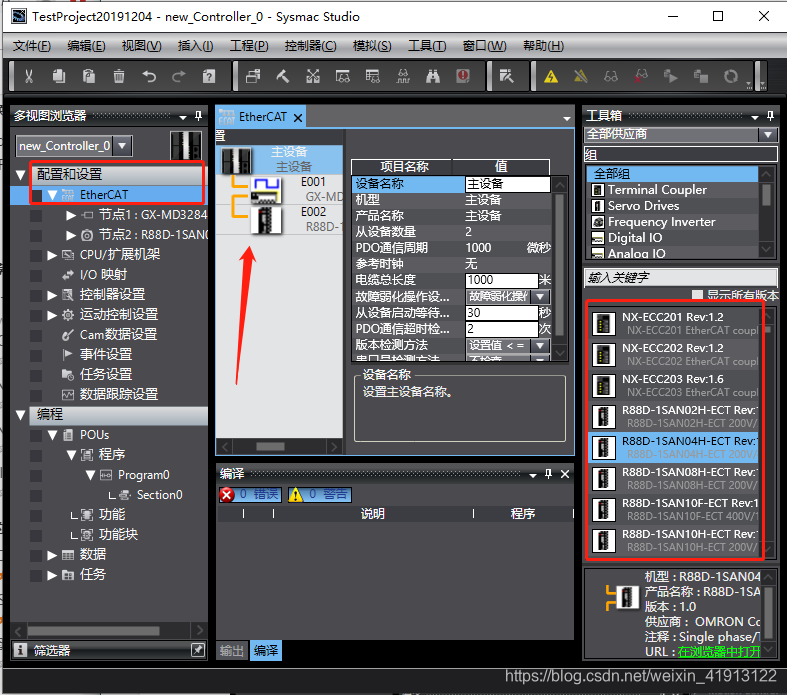Select Servo Drives group in toolbox

(673, 206)
